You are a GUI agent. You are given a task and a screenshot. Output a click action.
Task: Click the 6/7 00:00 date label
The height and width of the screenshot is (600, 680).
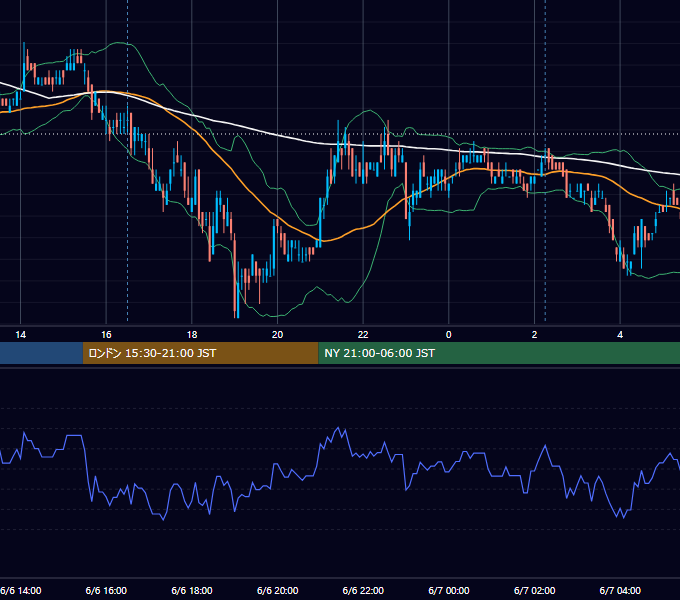pyautogui.click(x=449, y=590)
